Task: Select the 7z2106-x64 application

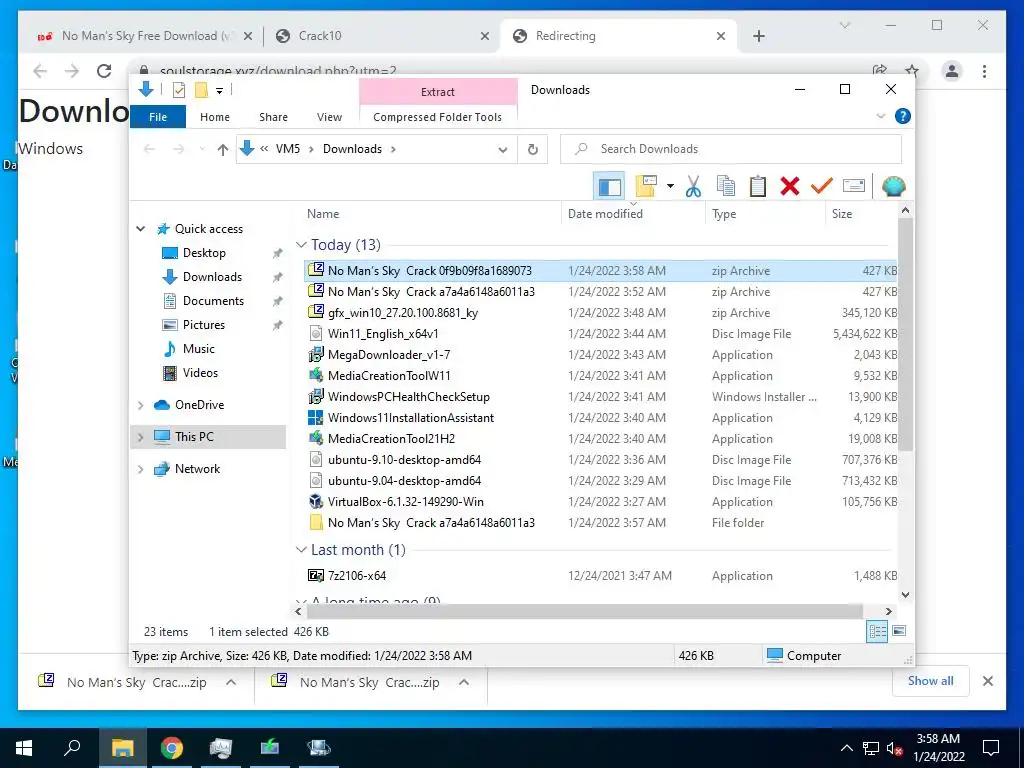Action: coord(601,576)
